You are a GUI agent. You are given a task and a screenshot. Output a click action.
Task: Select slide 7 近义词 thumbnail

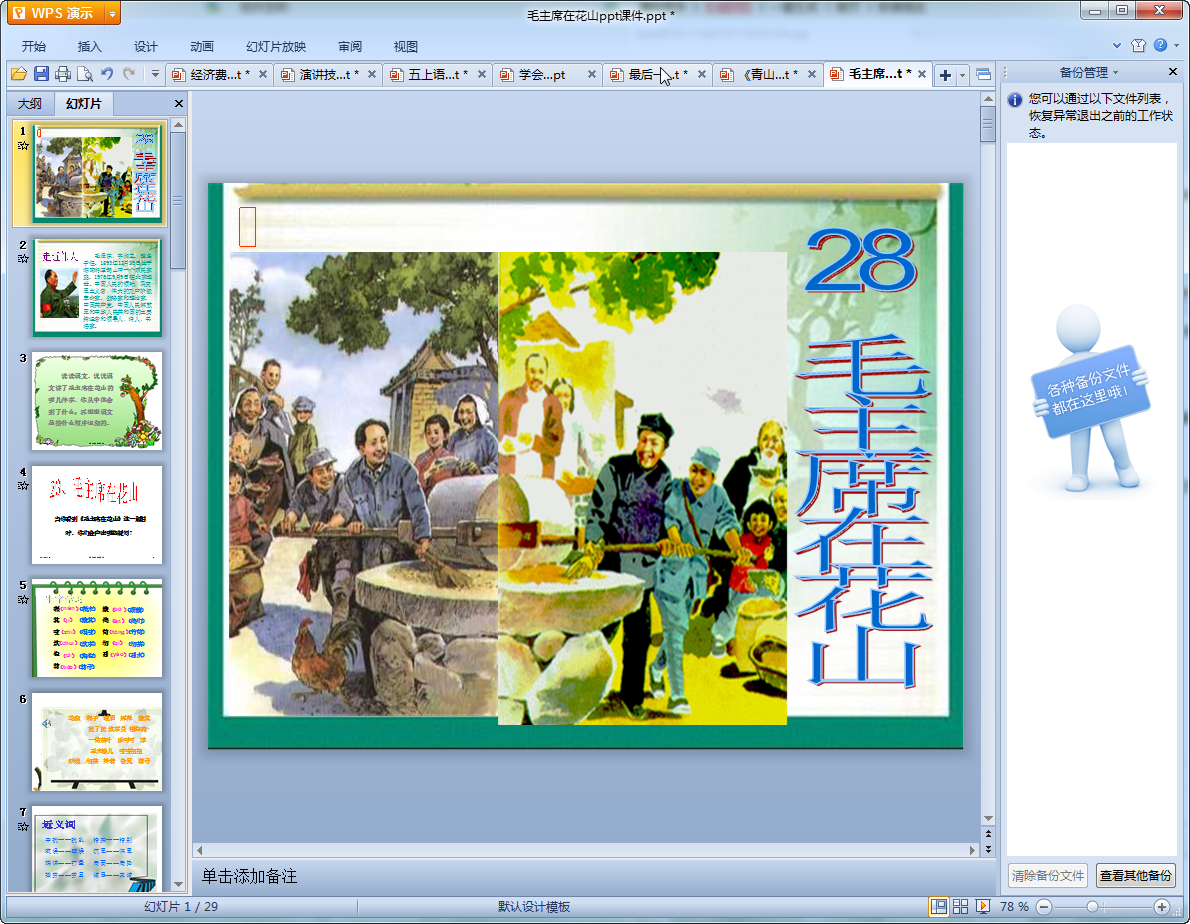pyautogui.click(x=97, y=848)
